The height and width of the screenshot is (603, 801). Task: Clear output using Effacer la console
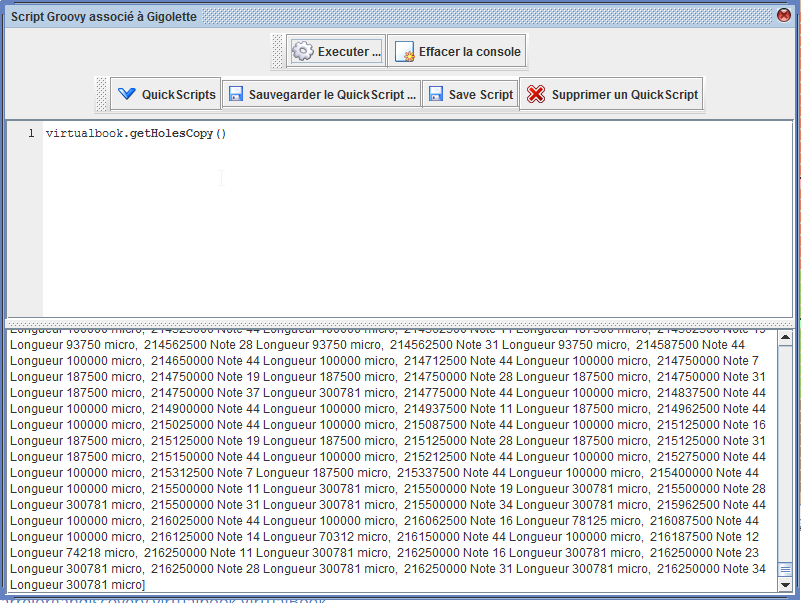pos(456,52)
